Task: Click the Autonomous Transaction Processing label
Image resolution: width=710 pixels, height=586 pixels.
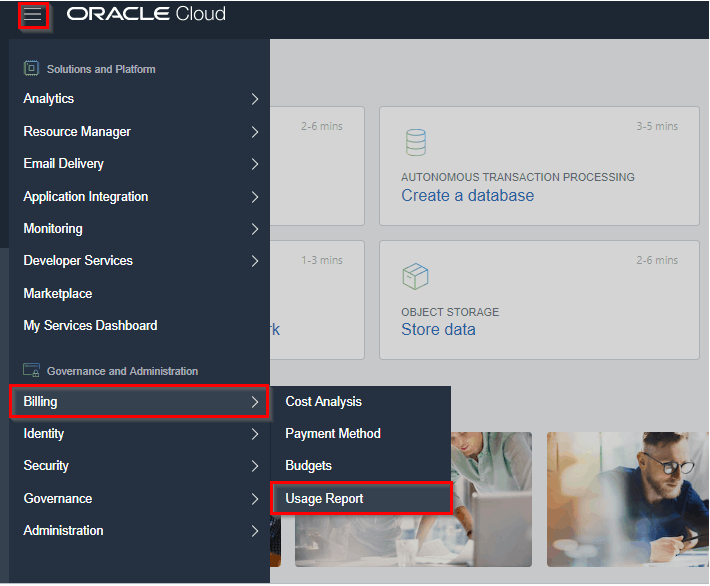Action: coord(518,177)
